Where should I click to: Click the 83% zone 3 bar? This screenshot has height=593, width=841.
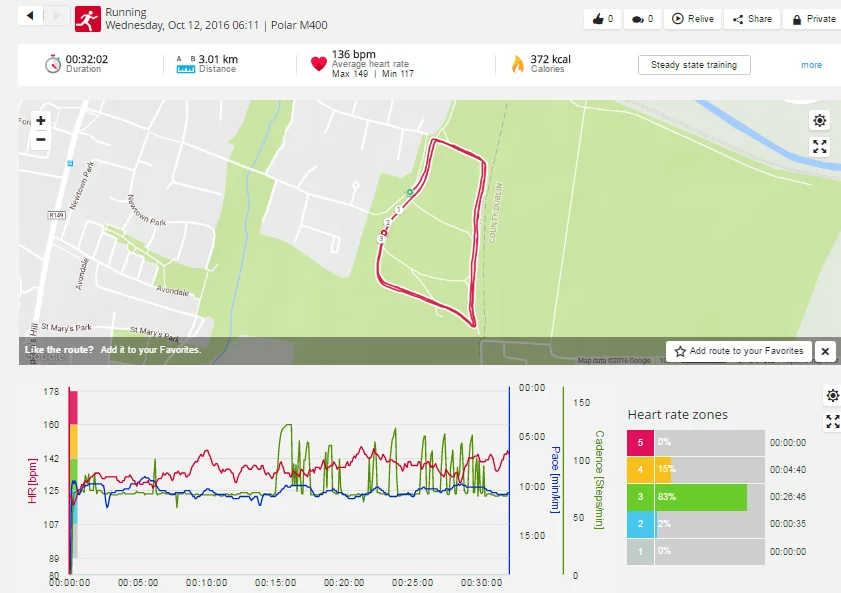(x=701, y=497)
